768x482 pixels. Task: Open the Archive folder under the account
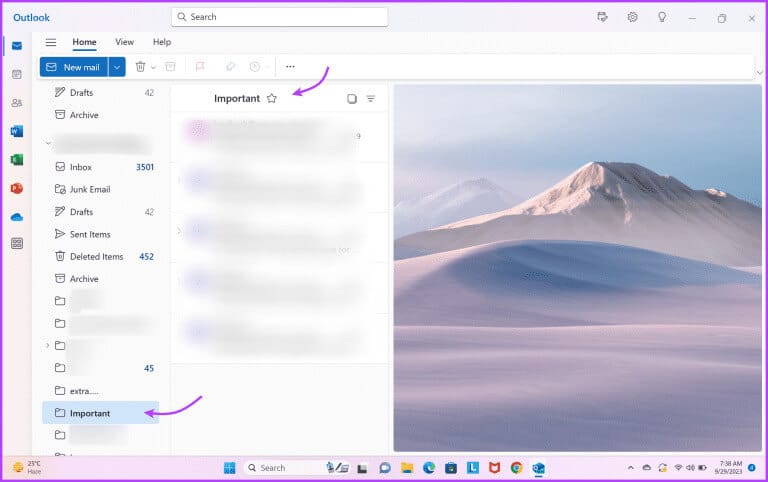click(x=100, y=279)
